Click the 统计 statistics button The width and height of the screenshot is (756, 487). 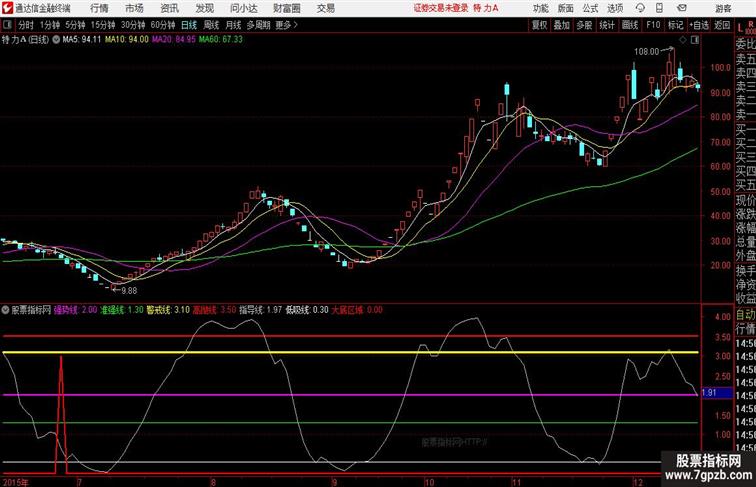(607, 25)
